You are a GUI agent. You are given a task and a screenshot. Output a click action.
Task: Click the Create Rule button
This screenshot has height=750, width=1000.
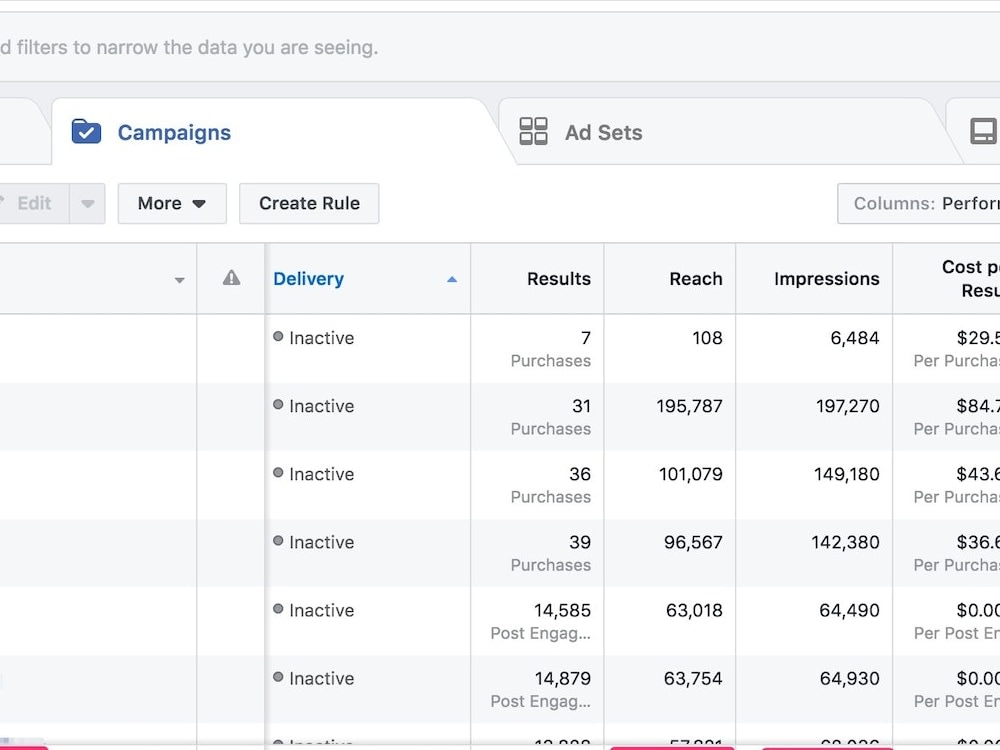click(309, 203)
